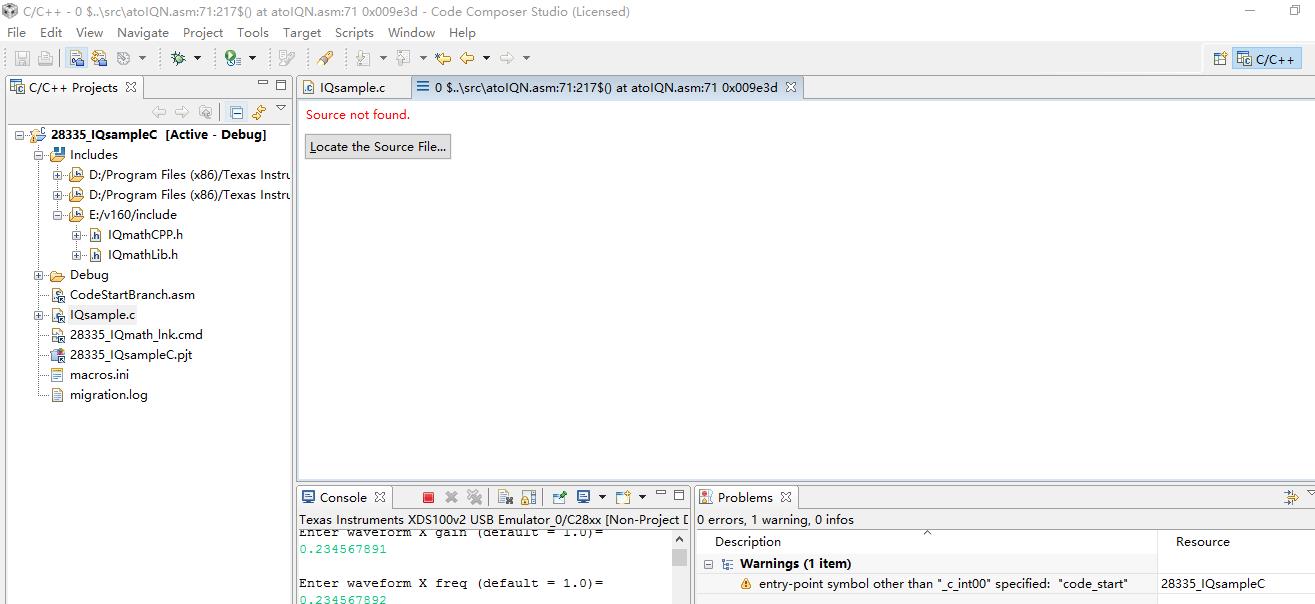Image resolution: width=1315 pixels, height=604 pixels.
Task: Collapse all in C/C++ Projects panel
Action: (x=236, y=112)
